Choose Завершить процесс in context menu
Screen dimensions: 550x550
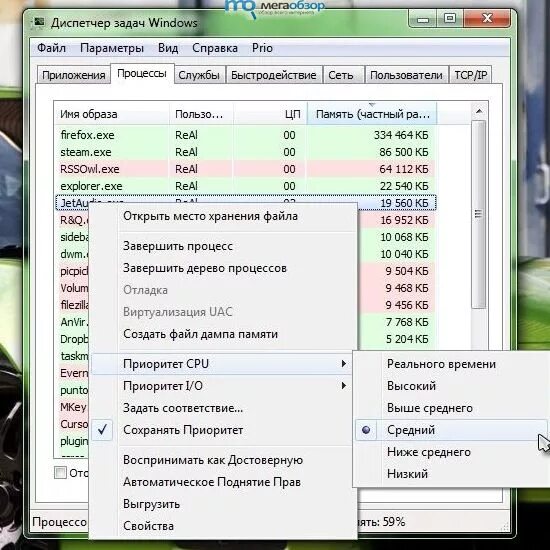pos(224,246)
